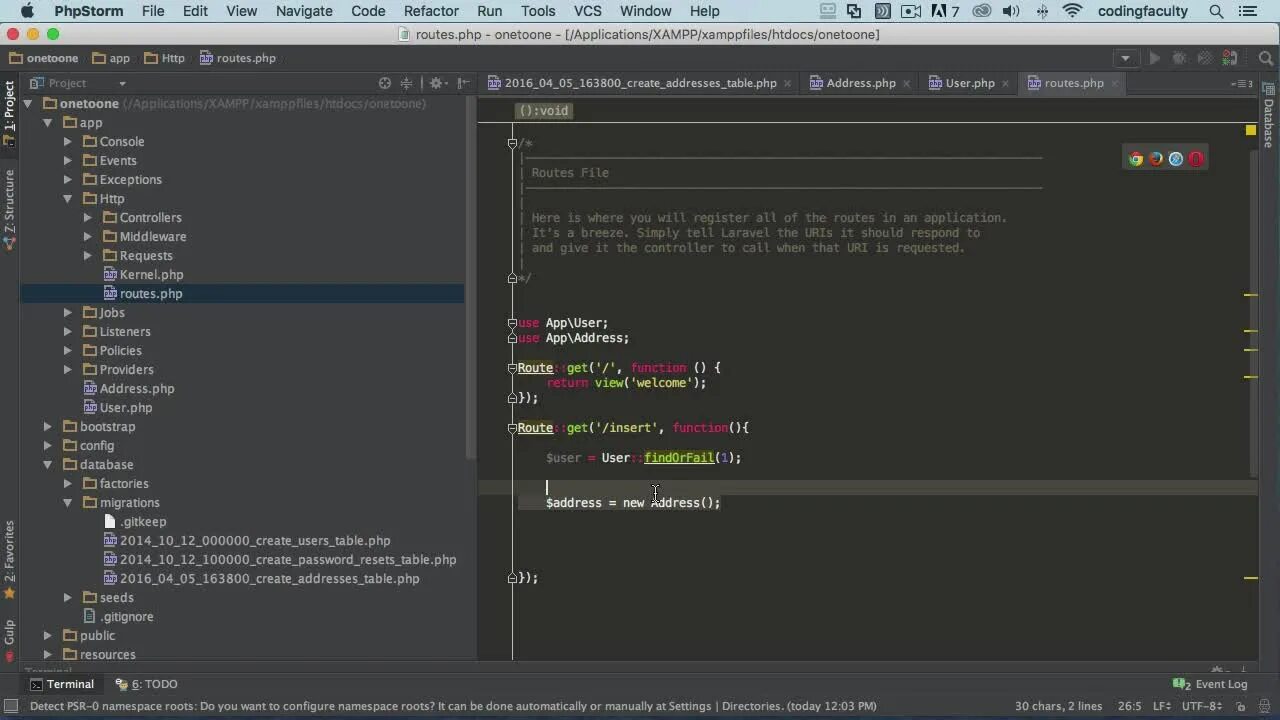1280x720 pixels.
Task: Open the 6: TODO tool window
Action: point(147,684)
